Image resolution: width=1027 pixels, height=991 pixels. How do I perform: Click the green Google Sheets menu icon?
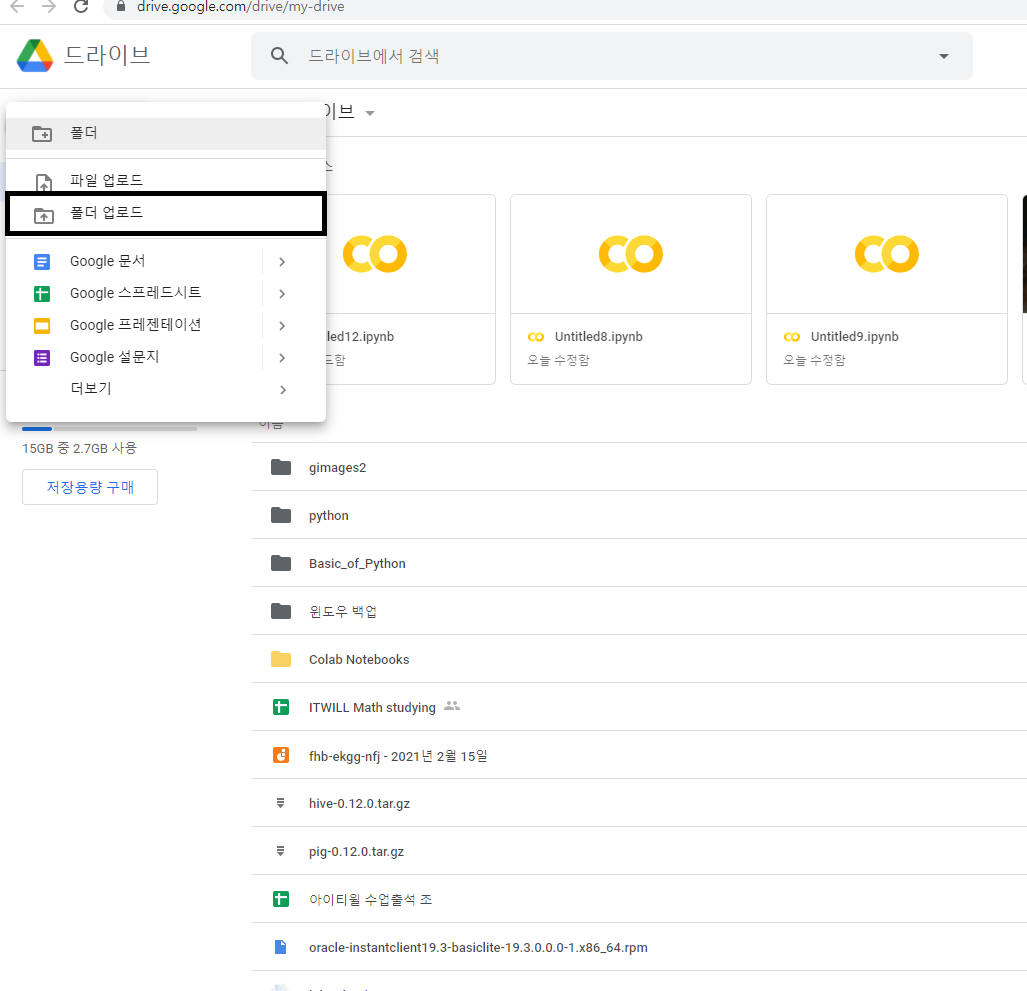click(42, 293)
